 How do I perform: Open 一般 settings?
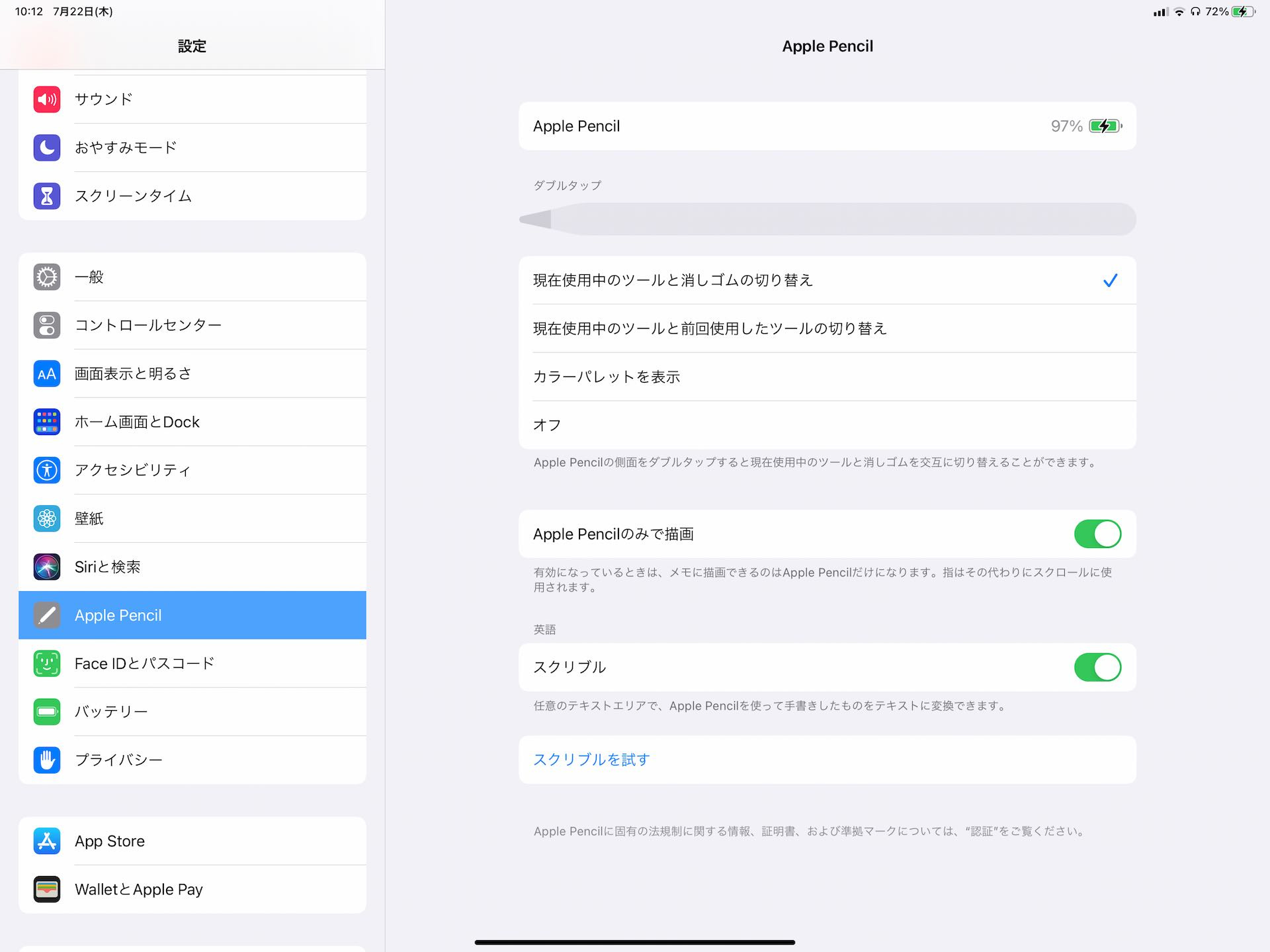tap(192, 277)
